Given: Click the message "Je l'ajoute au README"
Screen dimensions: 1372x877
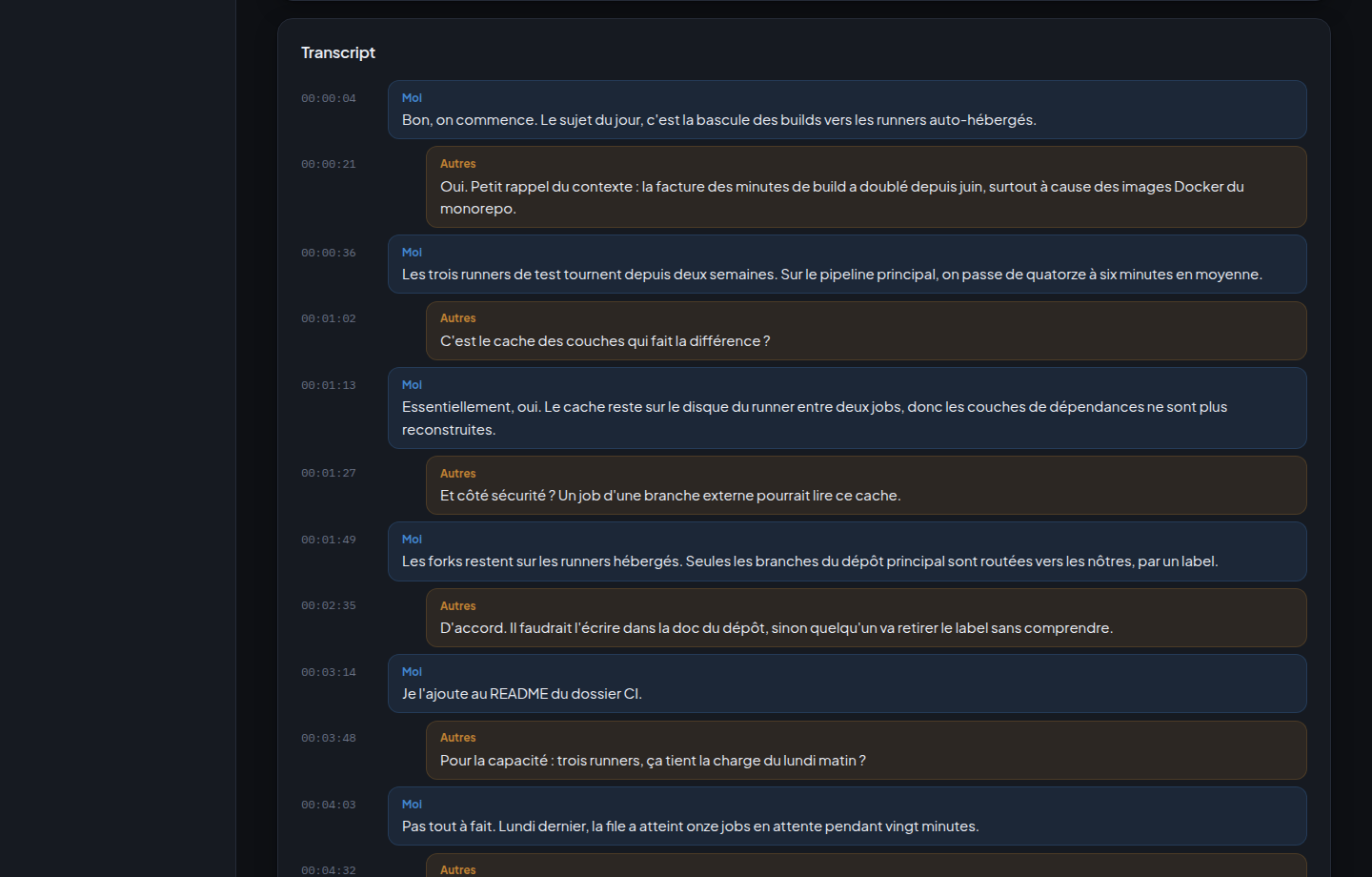Looking at the screenshot, I should click(x=847, y=683).
